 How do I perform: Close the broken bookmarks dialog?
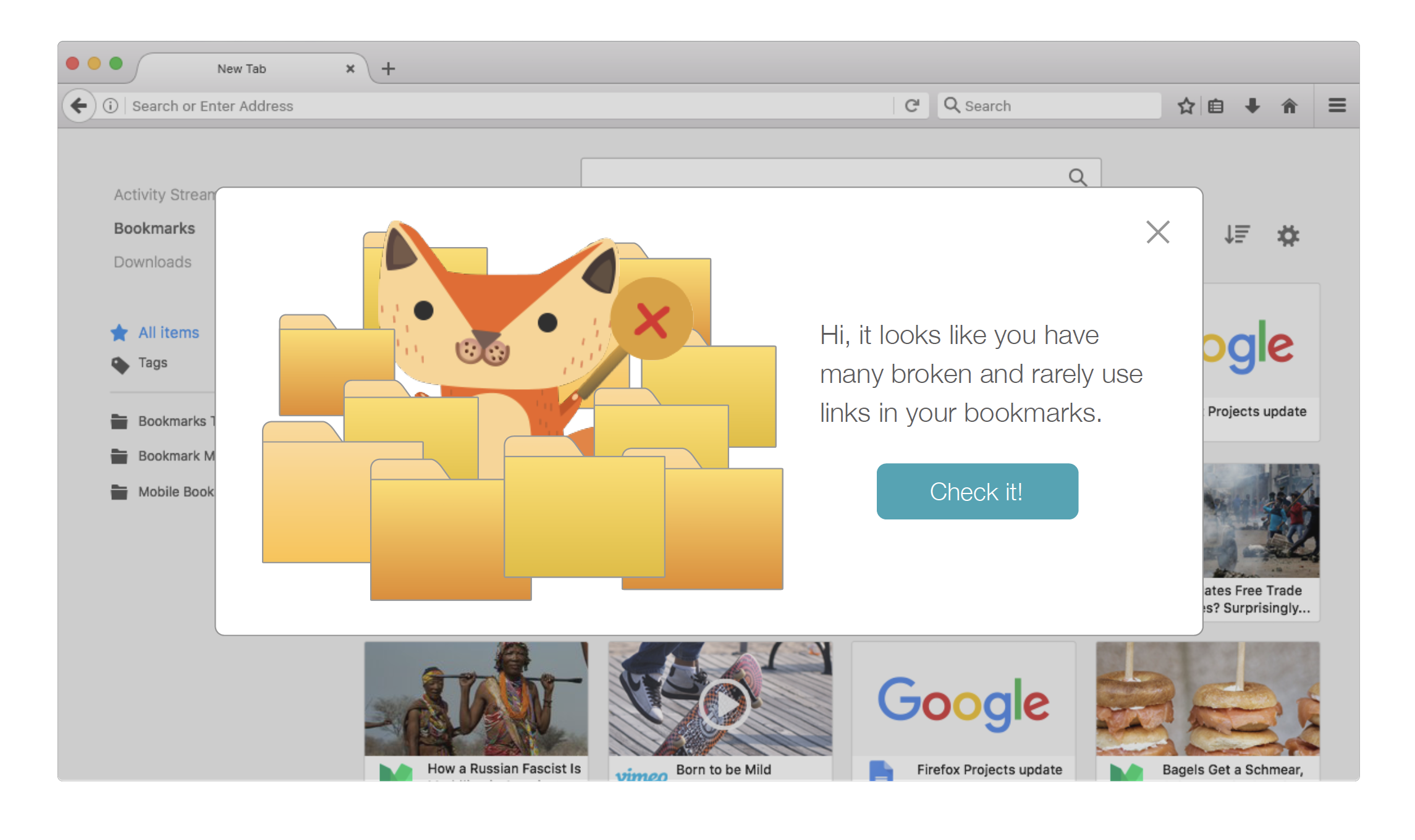[1157, 232]
